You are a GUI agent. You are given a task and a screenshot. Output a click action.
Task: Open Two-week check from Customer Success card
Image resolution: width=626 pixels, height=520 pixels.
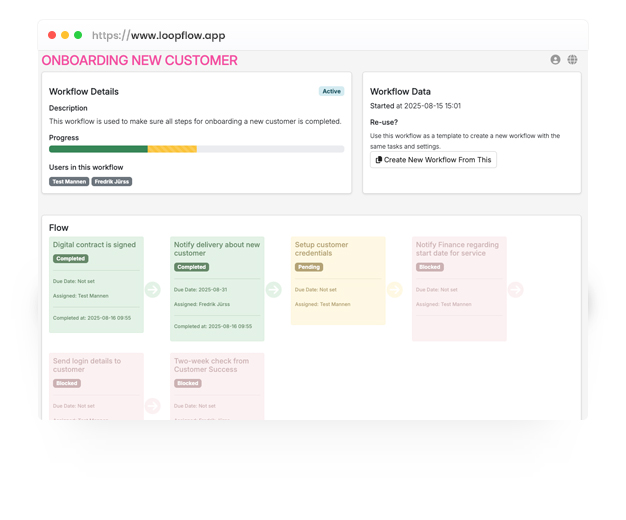(x=216, y=365)
